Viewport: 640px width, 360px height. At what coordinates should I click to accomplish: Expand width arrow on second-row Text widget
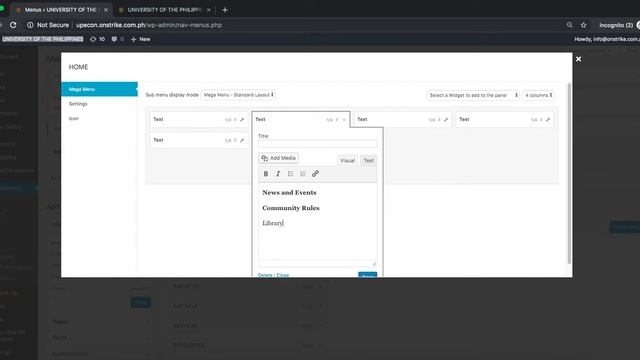tap(235, 140)
